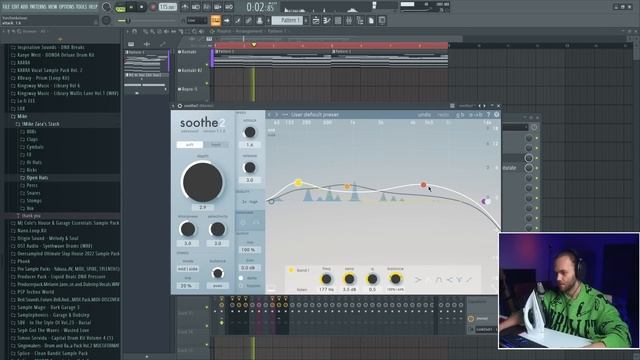Click the band gain knob showing 3.3 dB
This screenshot has height=360, width=640.
pos(349,279)
